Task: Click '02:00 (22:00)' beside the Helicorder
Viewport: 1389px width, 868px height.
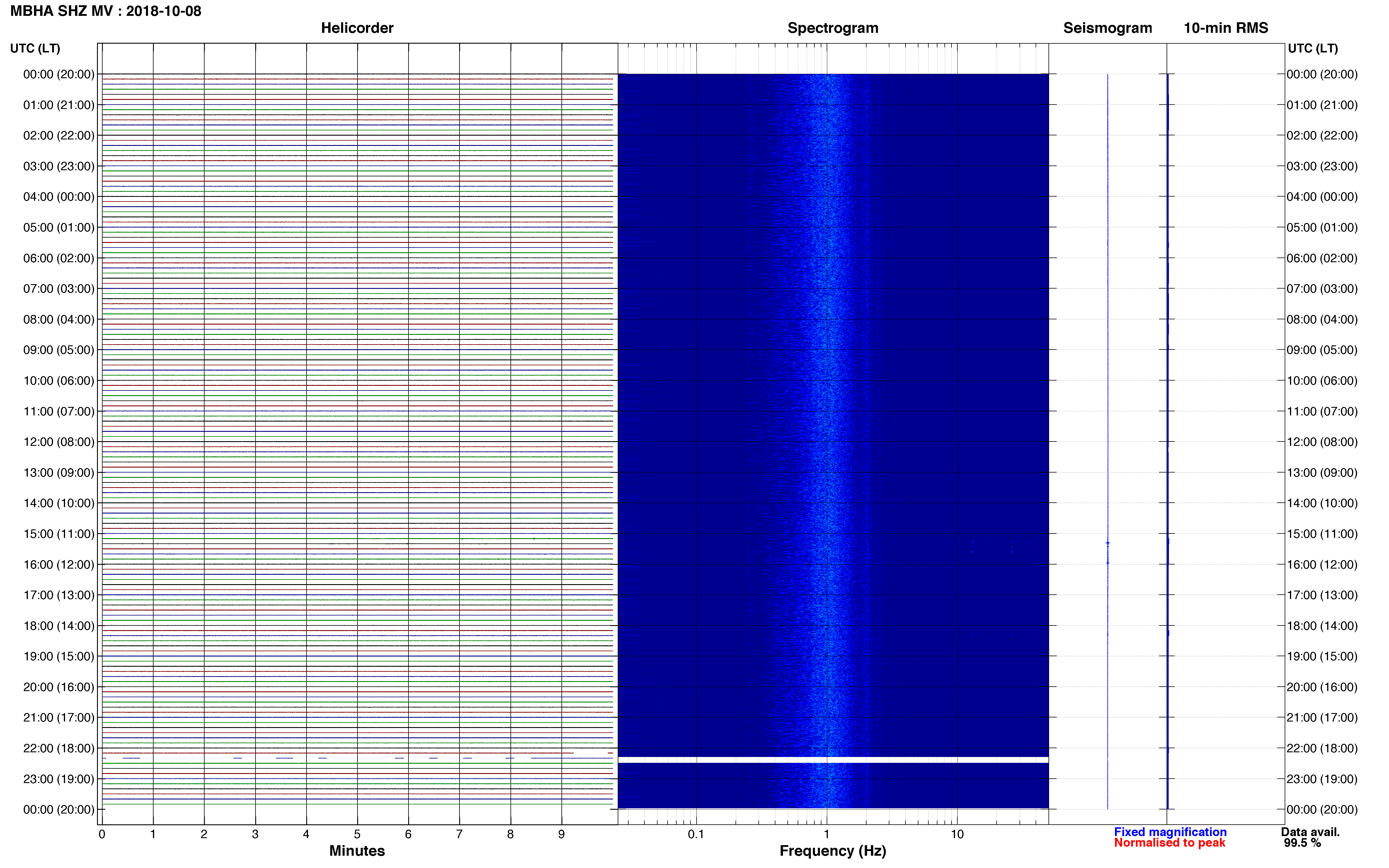Action: click(x=59, y=135)
